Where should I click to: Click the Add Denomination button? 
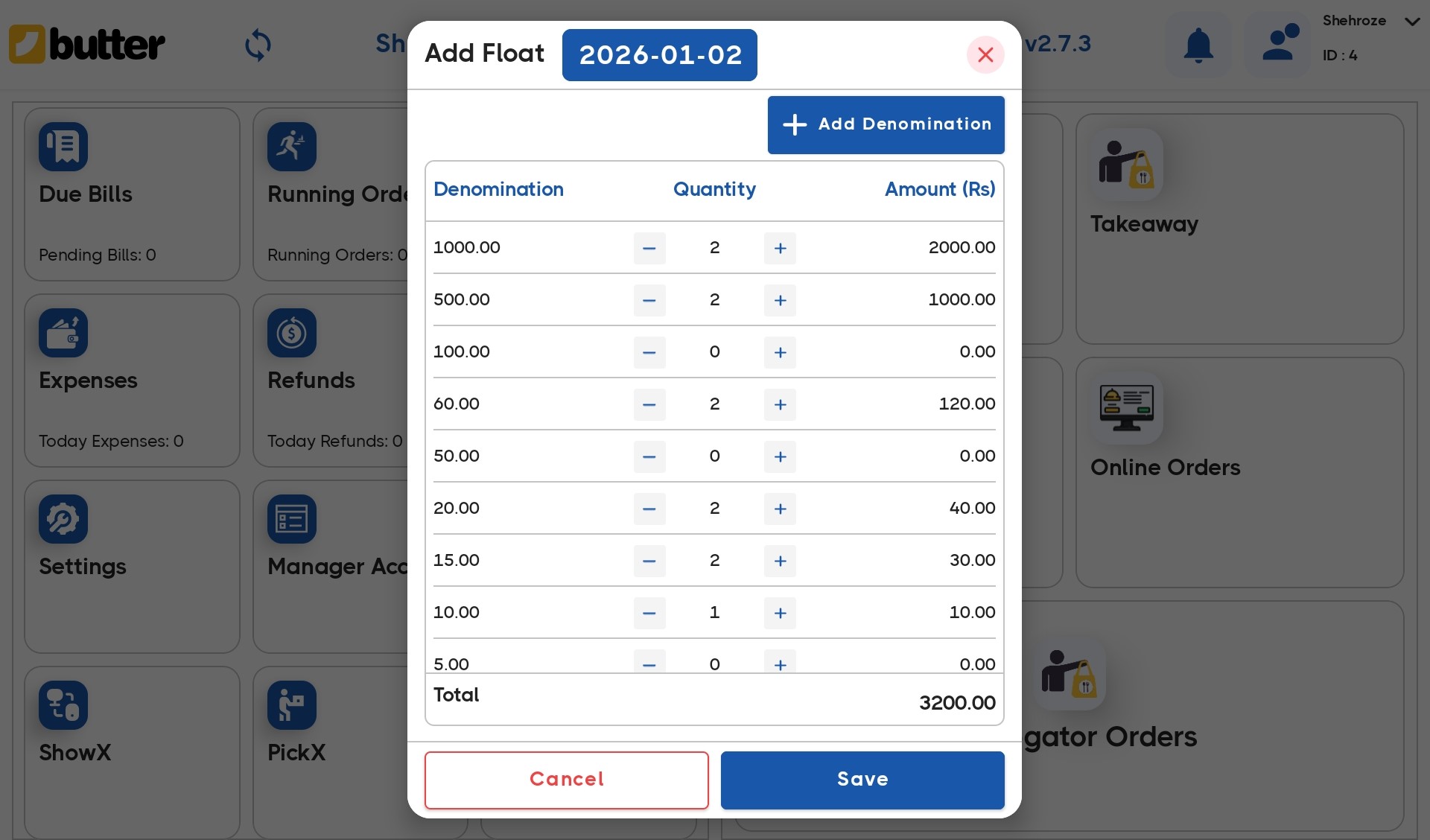click(886, 124)
